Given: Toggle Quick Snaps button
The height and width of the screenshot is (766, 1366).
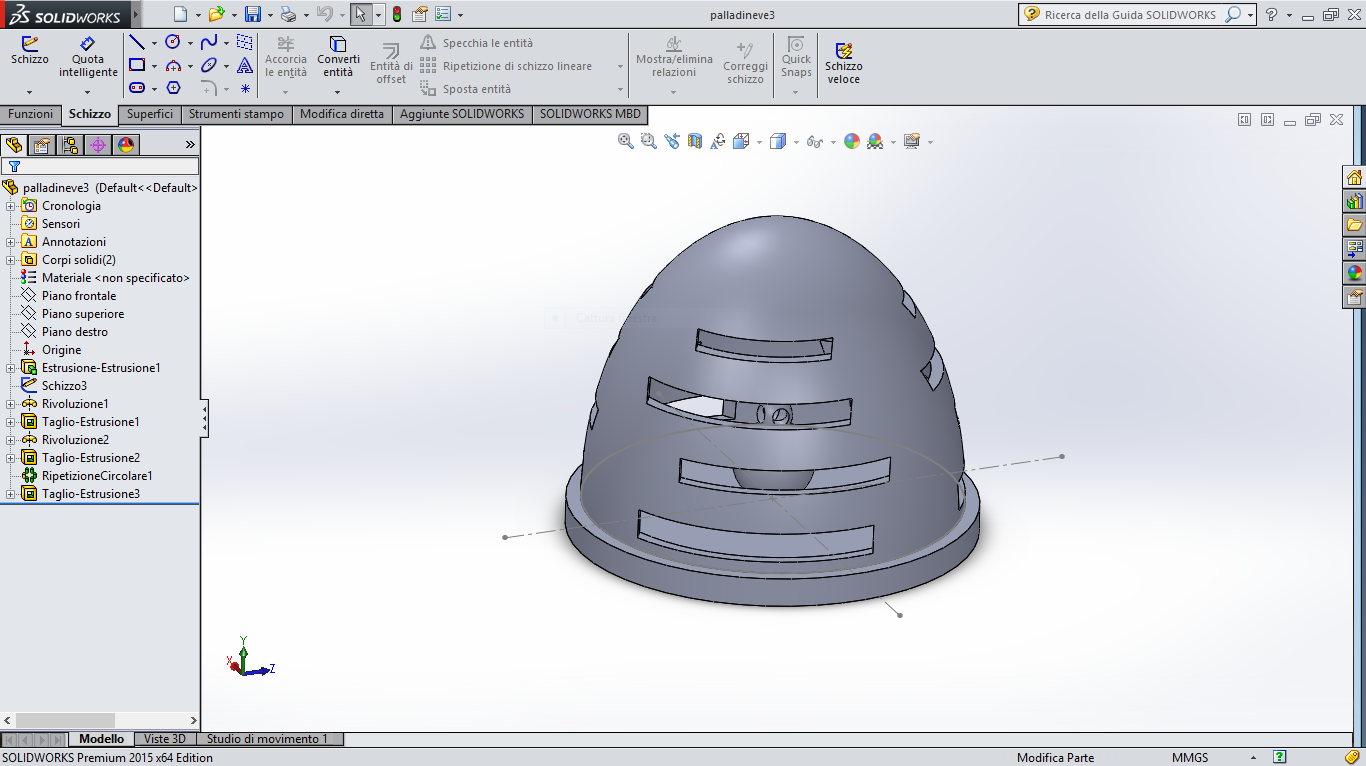Looking at the screenshot, I should pyautogui.click(x=796, y=58).
